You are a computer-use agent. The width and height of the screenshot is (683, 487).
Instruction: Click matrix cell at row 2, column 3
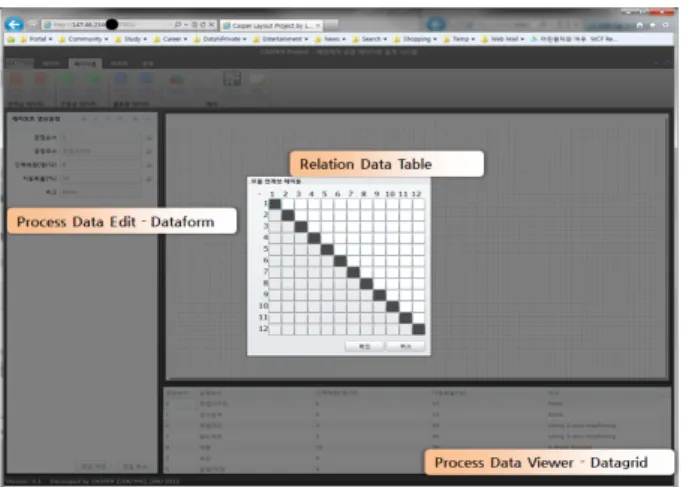pyautogui.click(x=301, y=215)
